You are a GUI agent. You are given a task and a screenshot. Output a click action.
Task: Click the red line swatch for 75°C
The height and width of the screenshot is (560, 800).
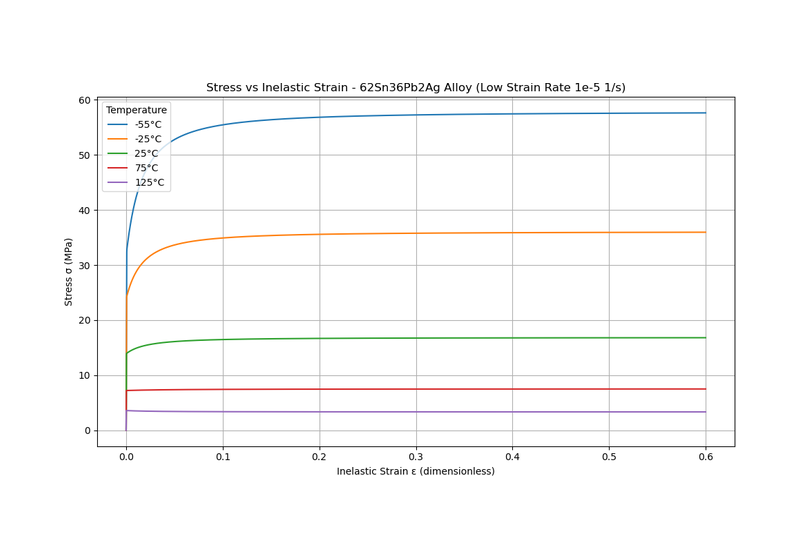coord(117,168)
